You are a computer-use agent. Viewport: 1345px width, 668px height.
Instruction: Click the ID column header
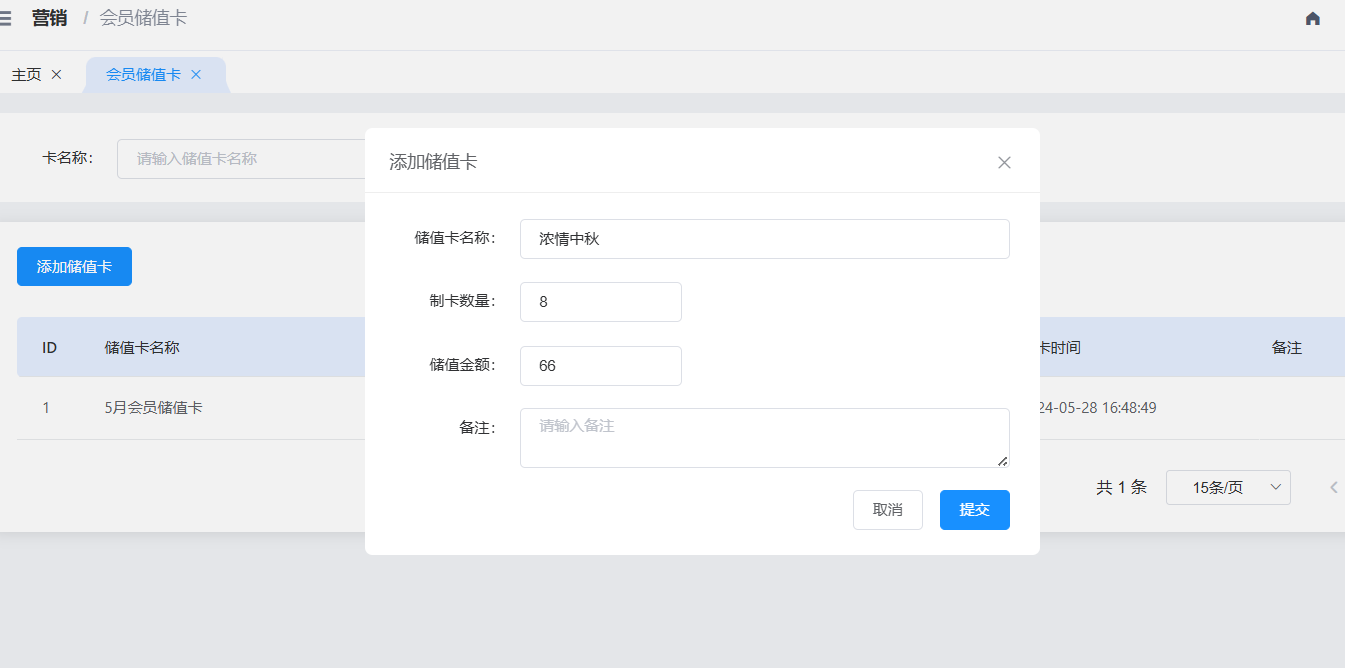pos(49,348)
